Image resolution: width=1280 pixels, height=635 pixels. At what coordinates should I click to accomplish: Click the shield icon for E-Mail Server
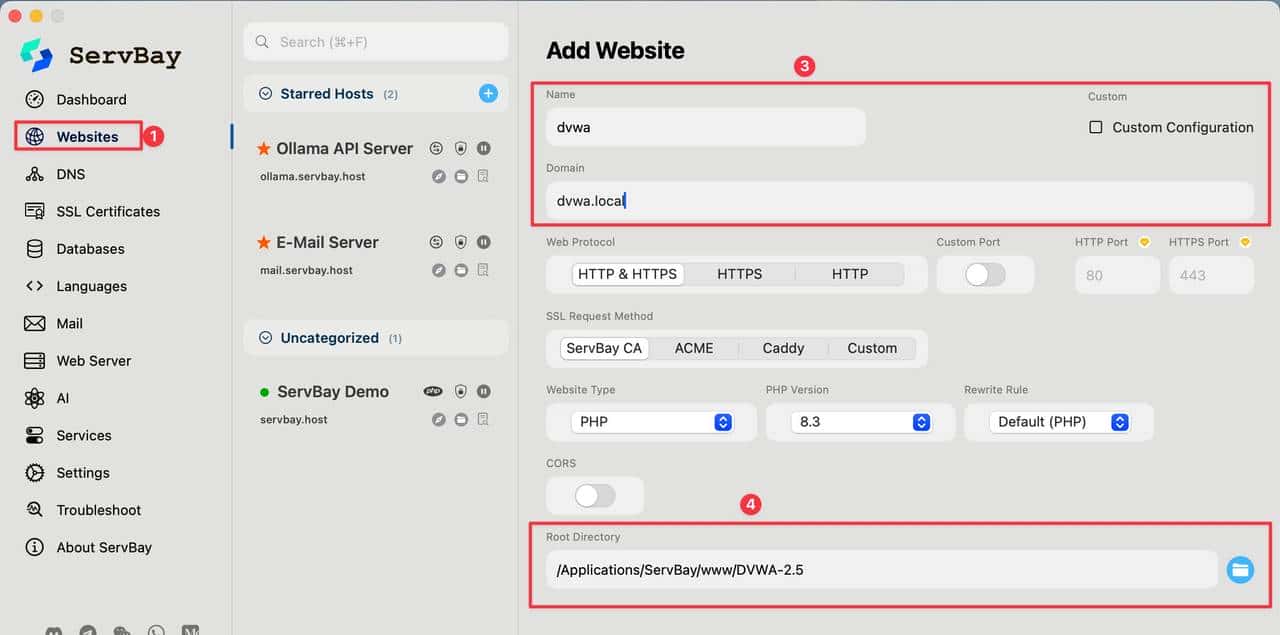pyautogui.click(x=460, y=242)
